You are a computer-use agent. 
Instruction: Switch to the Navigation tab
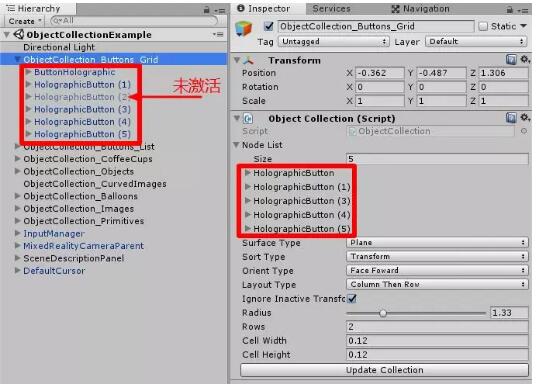coord(420,9)
